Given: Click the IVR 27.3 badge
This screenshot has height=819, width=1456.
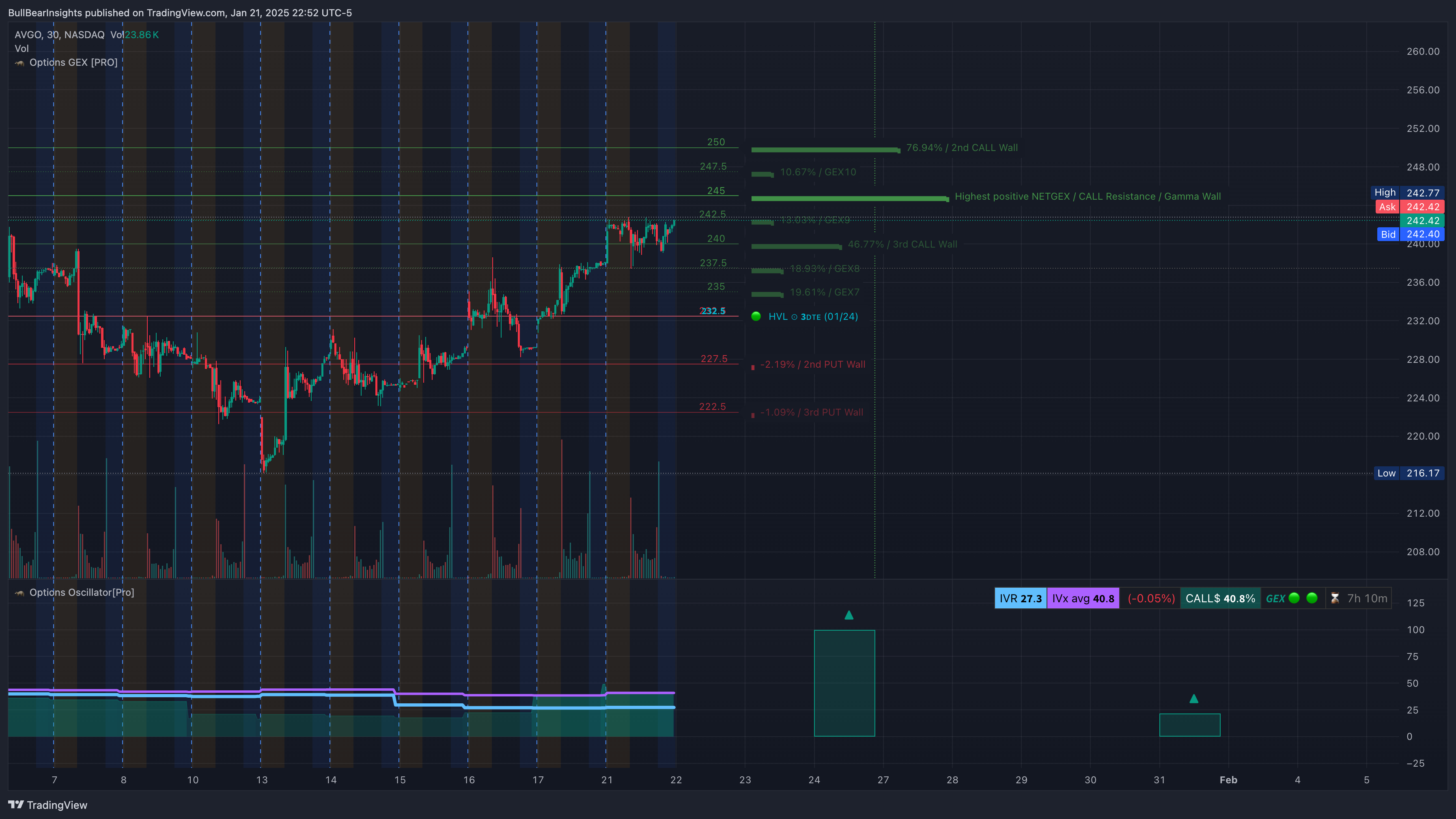Looking at the screenshot, I should (1020, 599).
